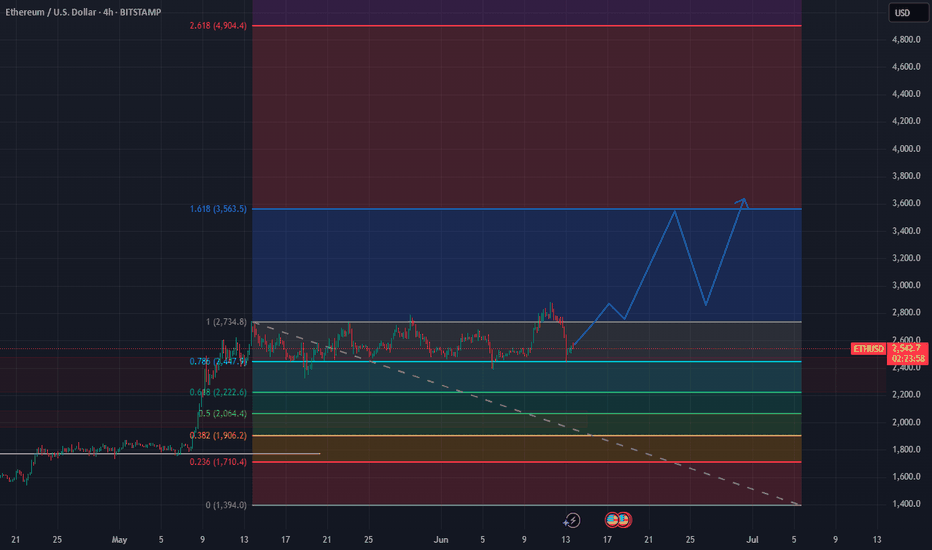This screenshot has height=550, width=932.
Task: Click the 4,400.0 price axis label
Action: tap(906, 94)
